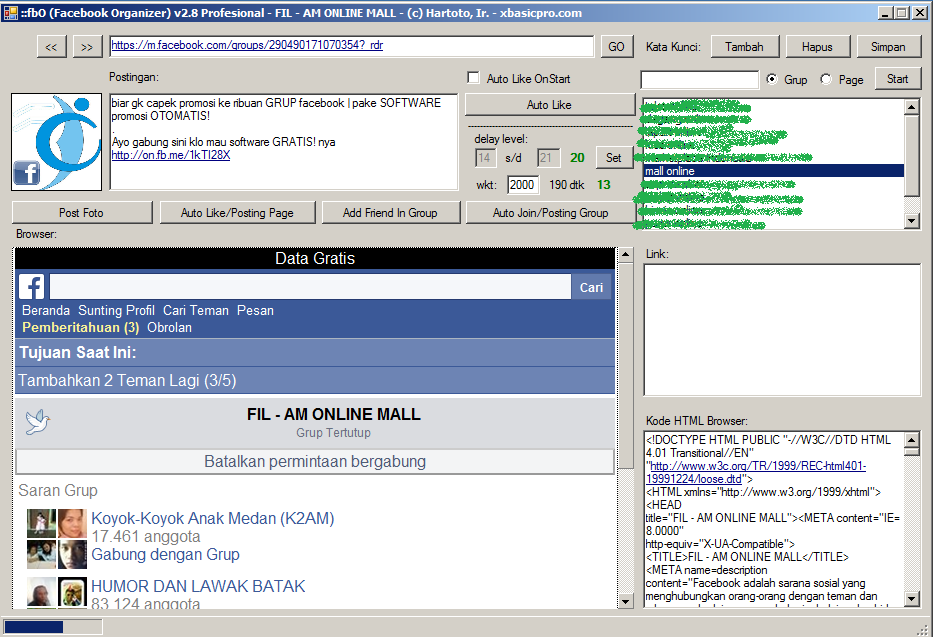The height and width of the screenshot is (637, 933).
Task: Open HUMOR DAN LAWAK BATAK group
Action: 198,586
